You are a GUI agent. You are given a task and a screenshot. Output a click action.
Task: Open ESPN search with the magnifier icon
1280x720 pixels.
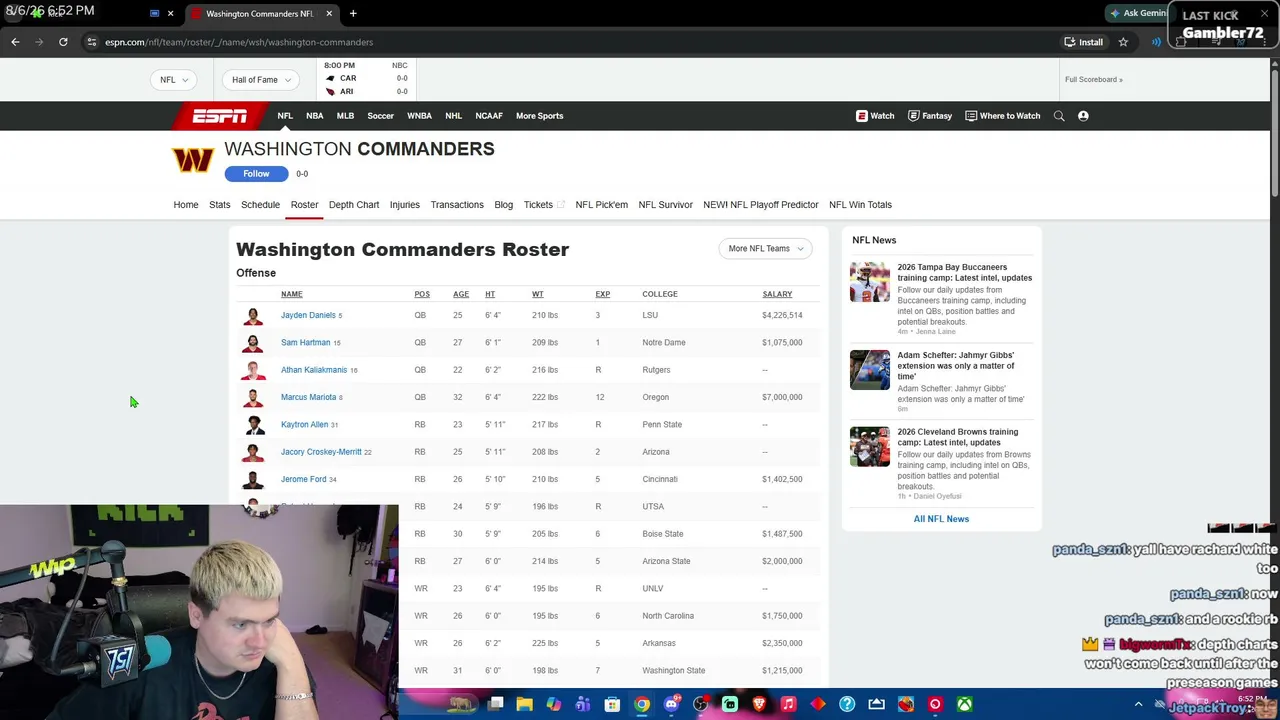pyautogui.click(x=1059, y=116)
